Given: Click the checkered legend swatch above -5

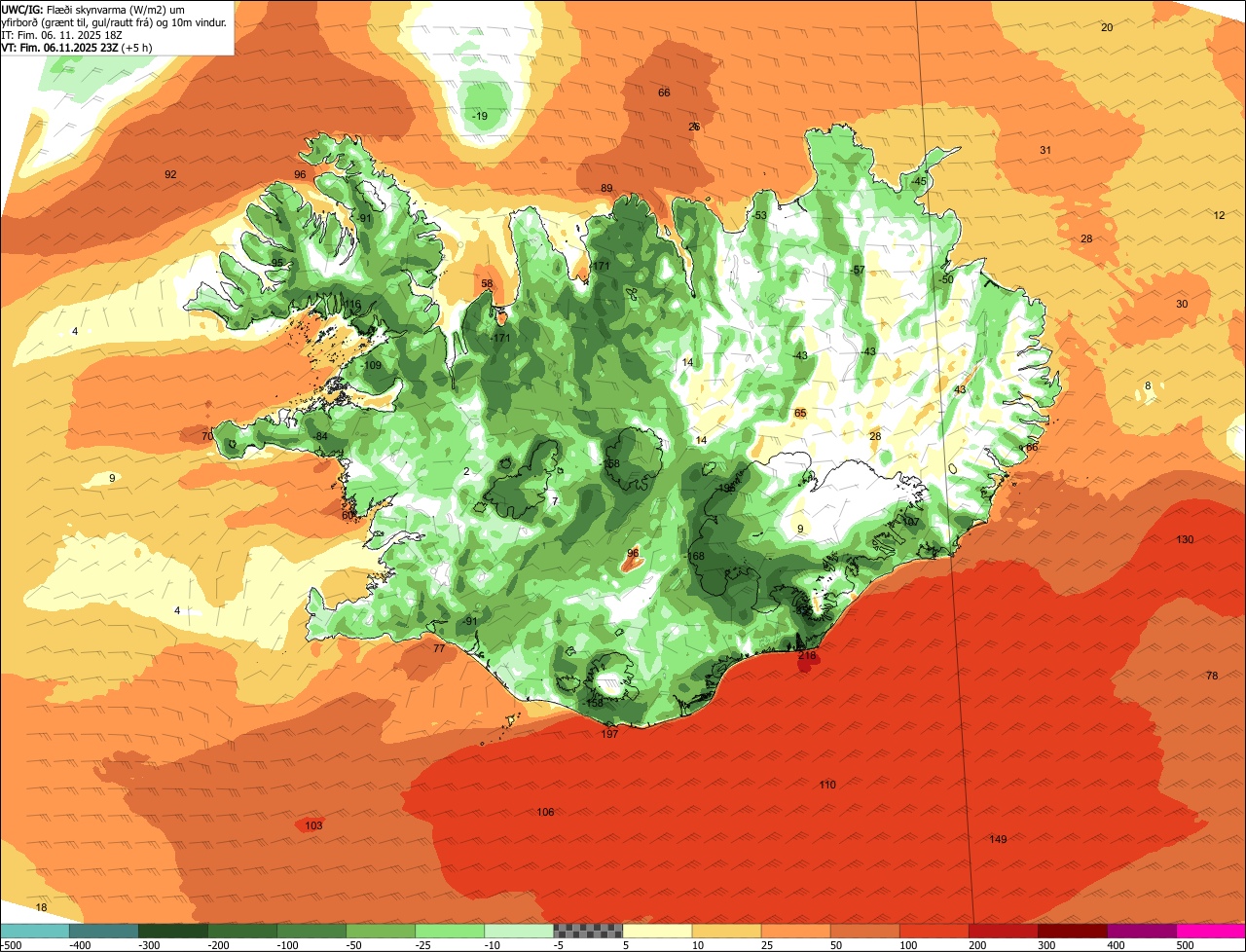Looking at the screenshot, I should click(588, 931).
